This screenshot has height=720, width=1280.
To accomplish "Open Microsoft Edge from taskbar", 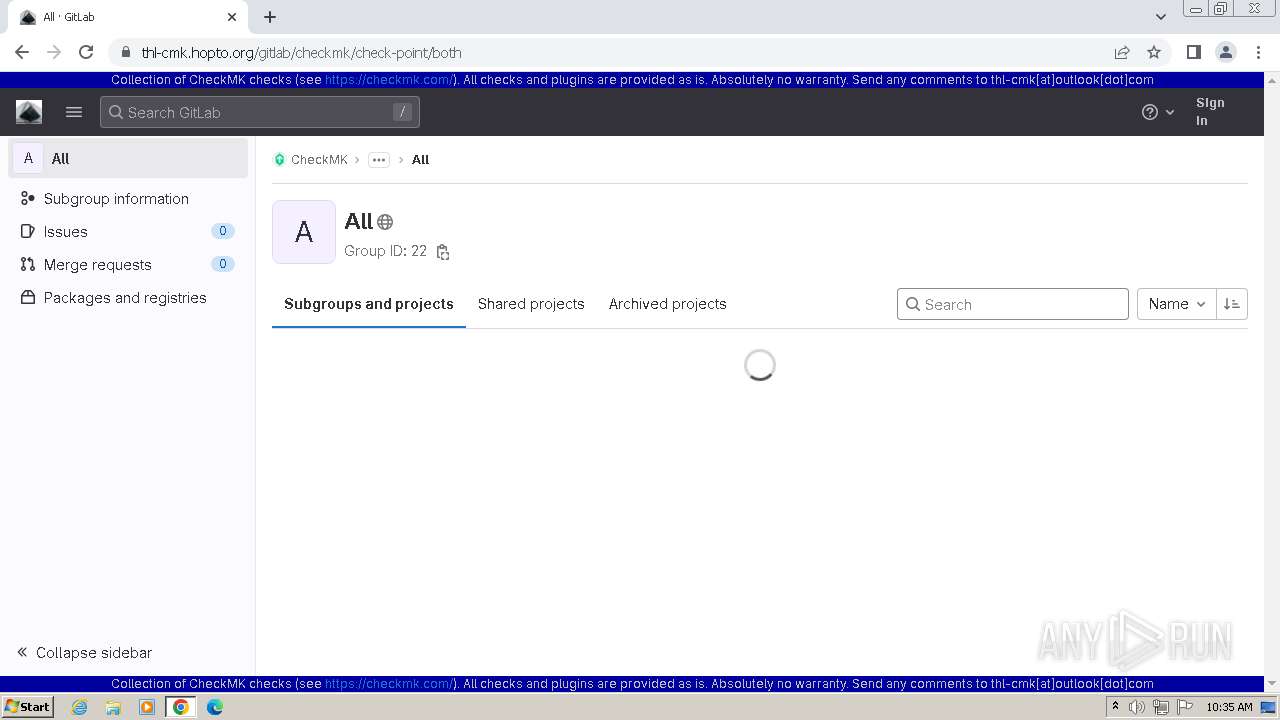I will click(215, 707).
